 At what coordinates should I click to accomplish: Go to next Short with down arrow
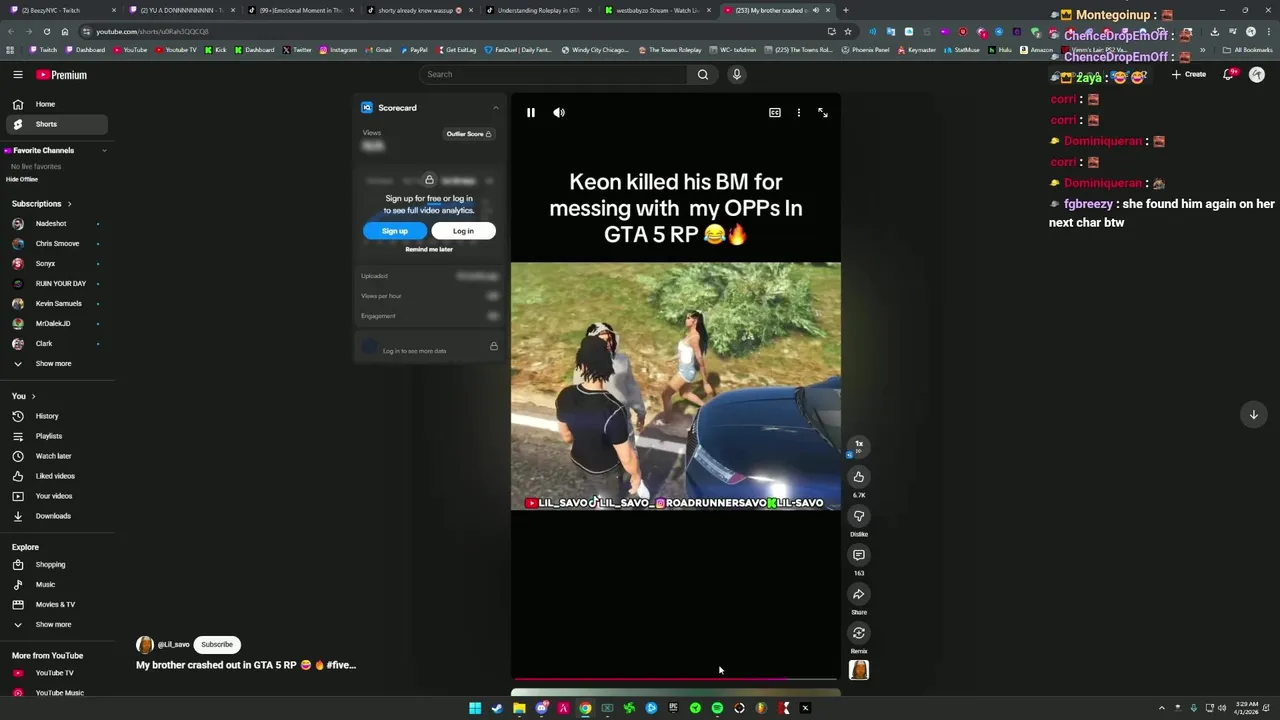(1253, 414)
